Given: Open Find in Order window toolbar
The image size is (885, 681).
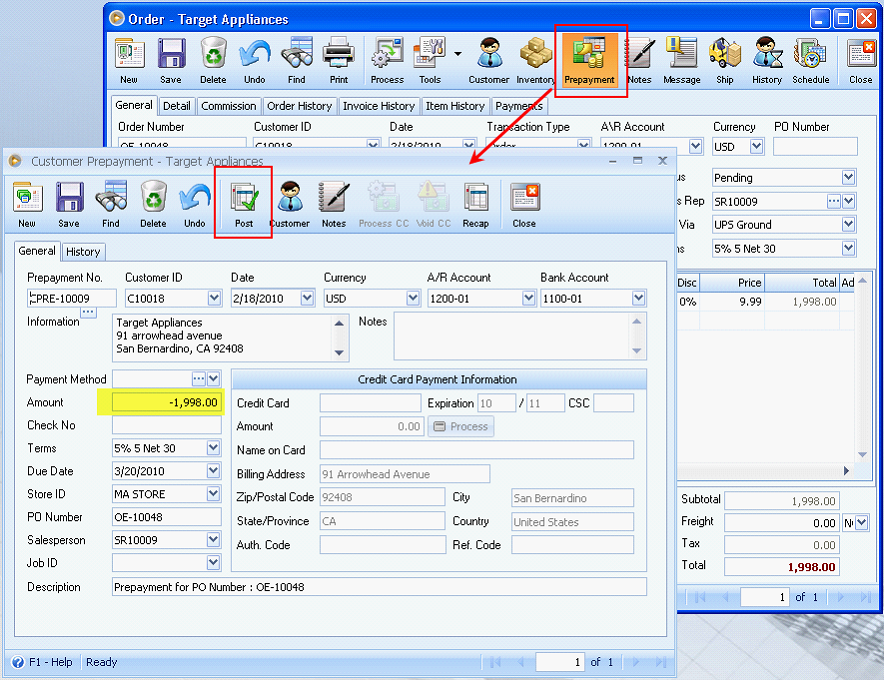Looking at the screenshot, I should [x=296, y=61].
